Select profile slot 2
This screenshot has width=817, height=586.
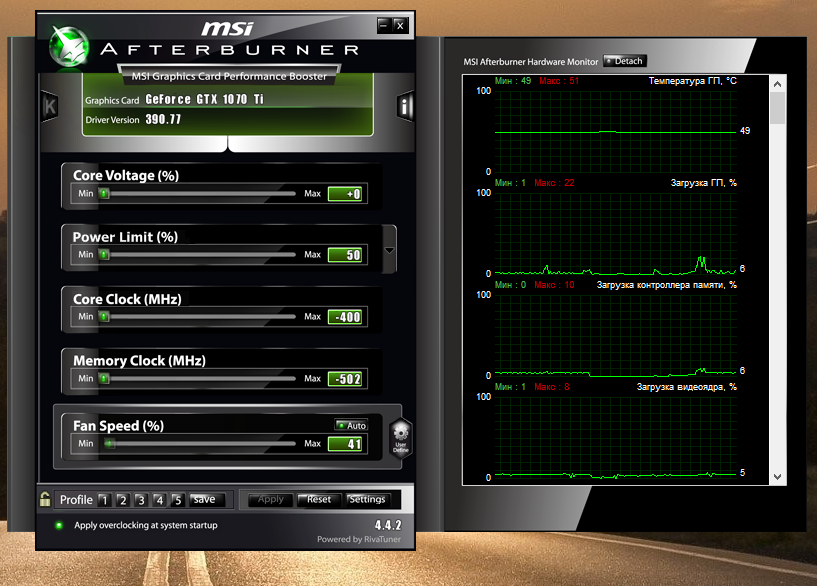[123, 500]
